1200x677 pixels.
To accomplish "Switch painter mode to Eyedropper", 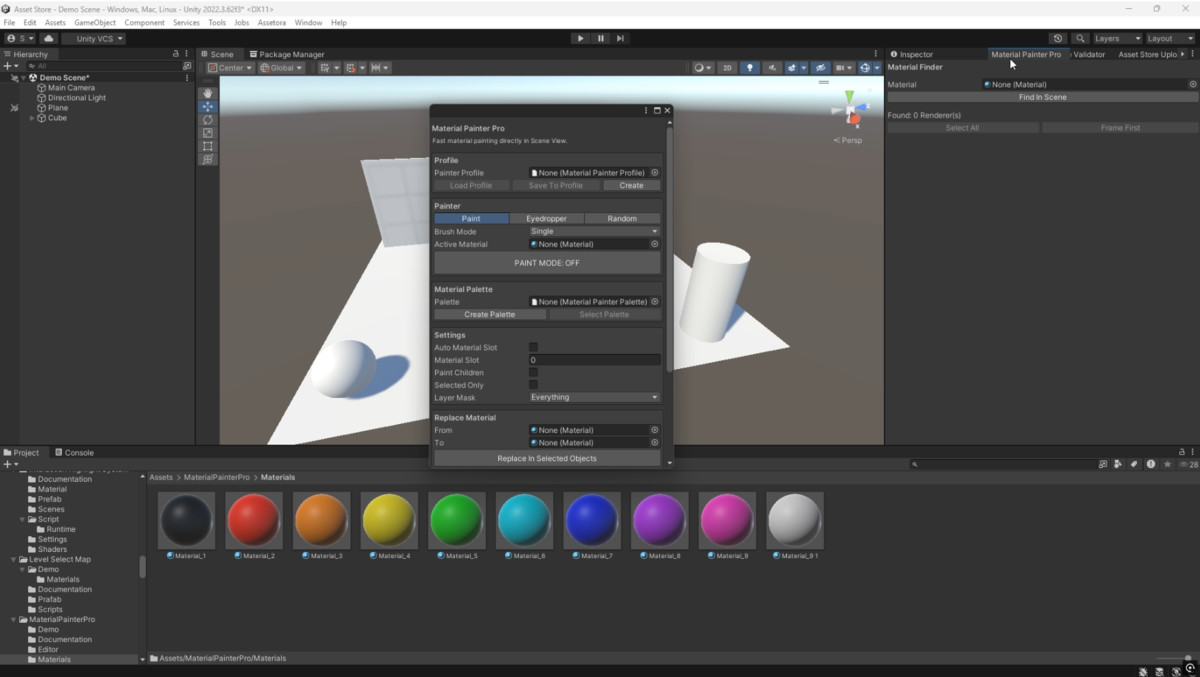I will [547, 218].
